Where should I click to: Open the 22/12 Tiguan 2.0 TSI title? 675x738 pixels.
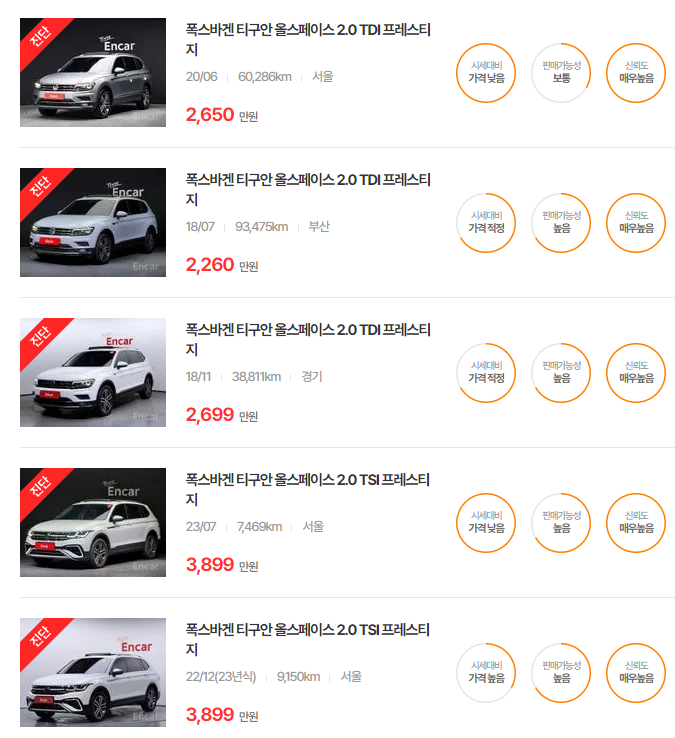point(307,639)
